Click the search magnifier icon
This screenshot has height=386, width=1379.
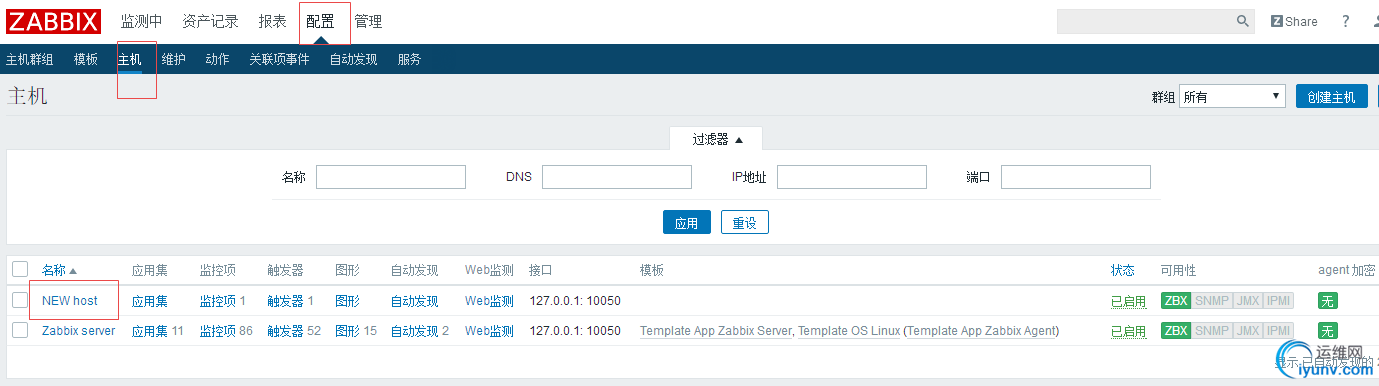1243,21
